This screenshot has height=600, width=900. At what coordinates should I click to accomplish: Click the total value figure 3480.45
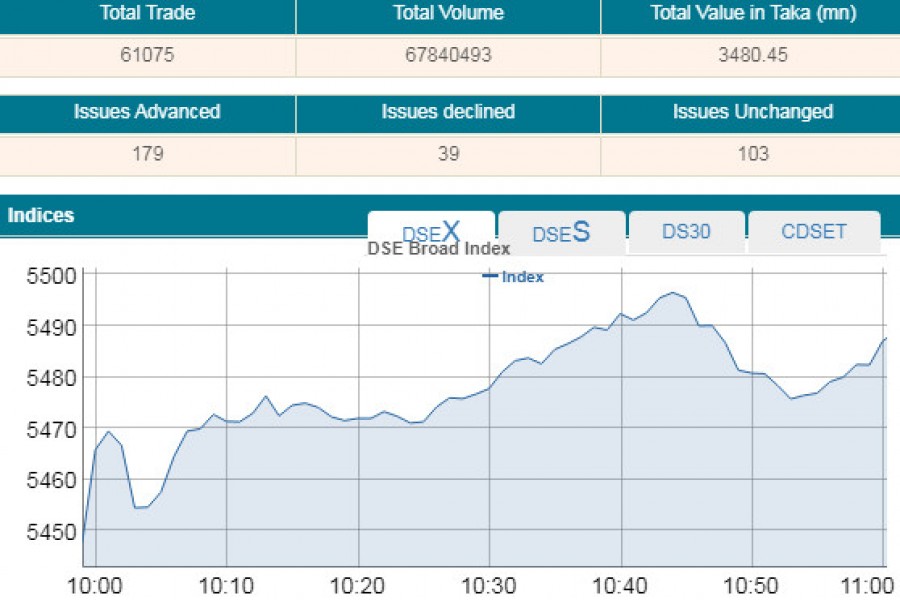pyautogui.click(x=752, y=56)
